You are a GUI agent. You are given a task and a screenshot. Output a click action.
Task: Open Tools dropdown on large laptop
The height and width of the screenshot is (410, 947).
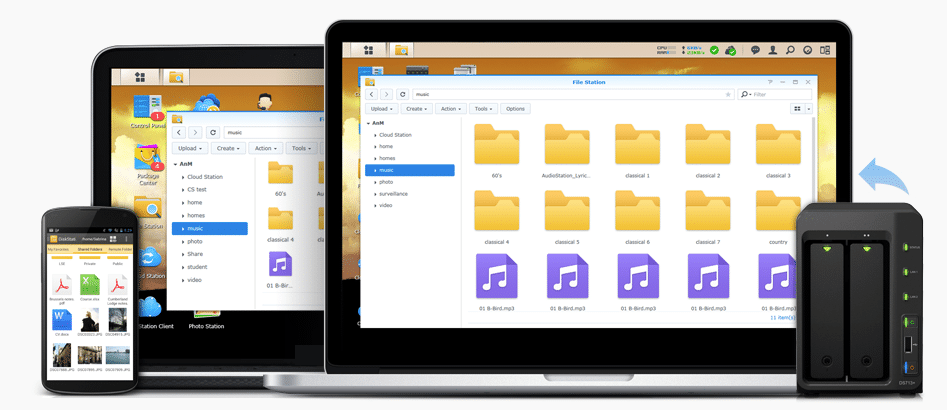[x=484, y=109]
